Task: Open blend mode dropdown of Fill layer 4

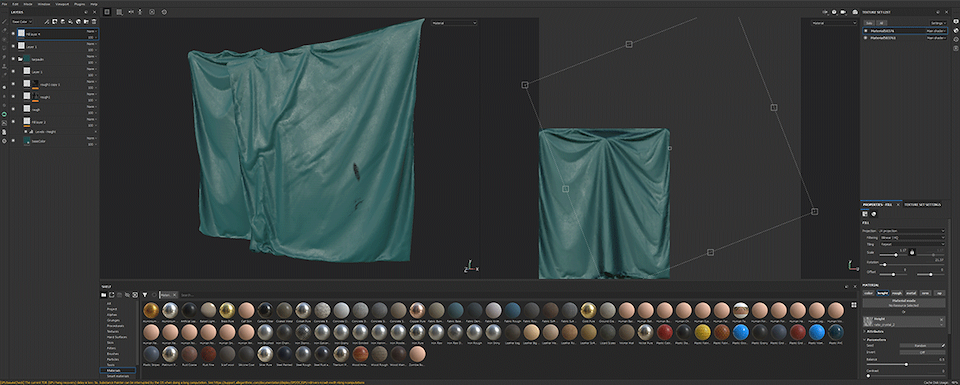Action: pos(91,31)
